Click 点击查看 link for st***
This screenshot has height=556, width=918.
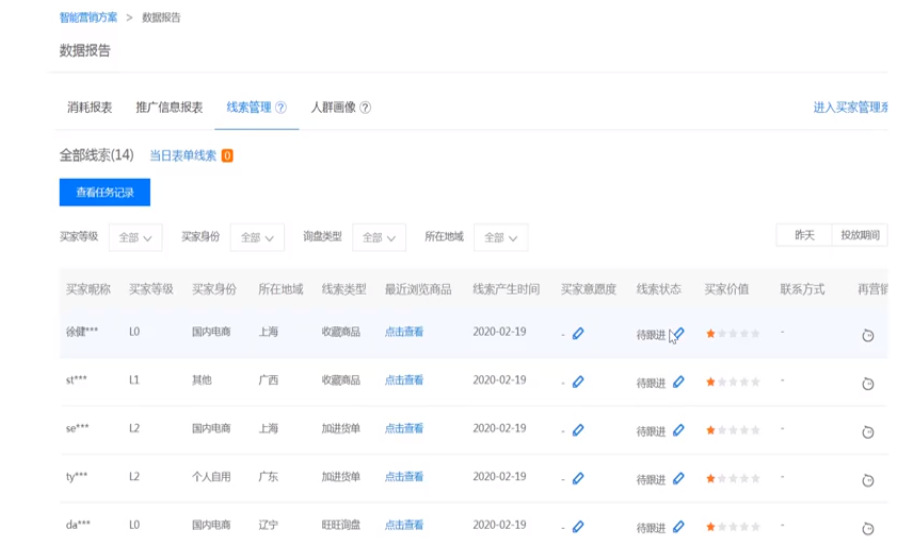point(404,380)
